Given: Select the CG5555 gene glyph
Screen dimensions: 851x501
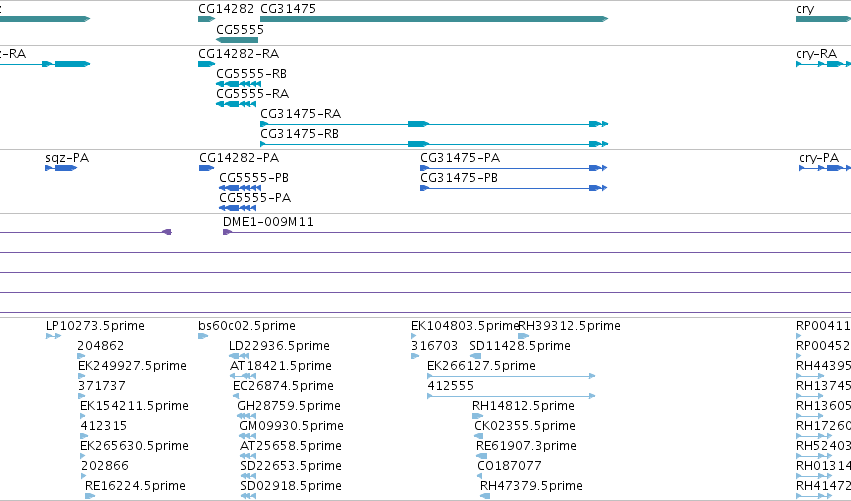Looking at the screenshot, I should [x=237, y=40].
